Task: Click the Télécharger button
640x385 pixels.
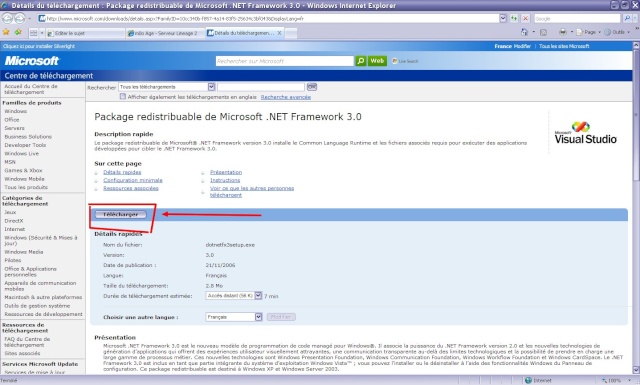Action: pyautogui.click(x=120, y=214)
